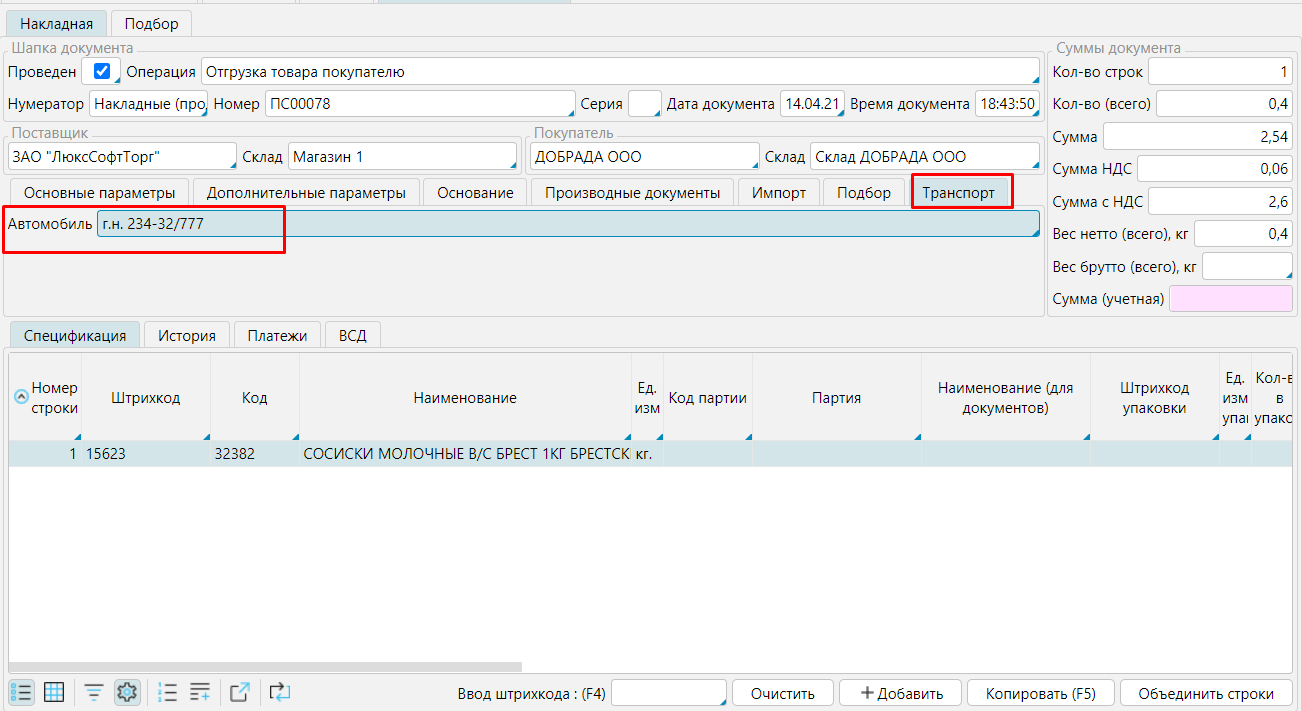
Task: Expand the Автомобиль selection field
Action: [567, 224]
